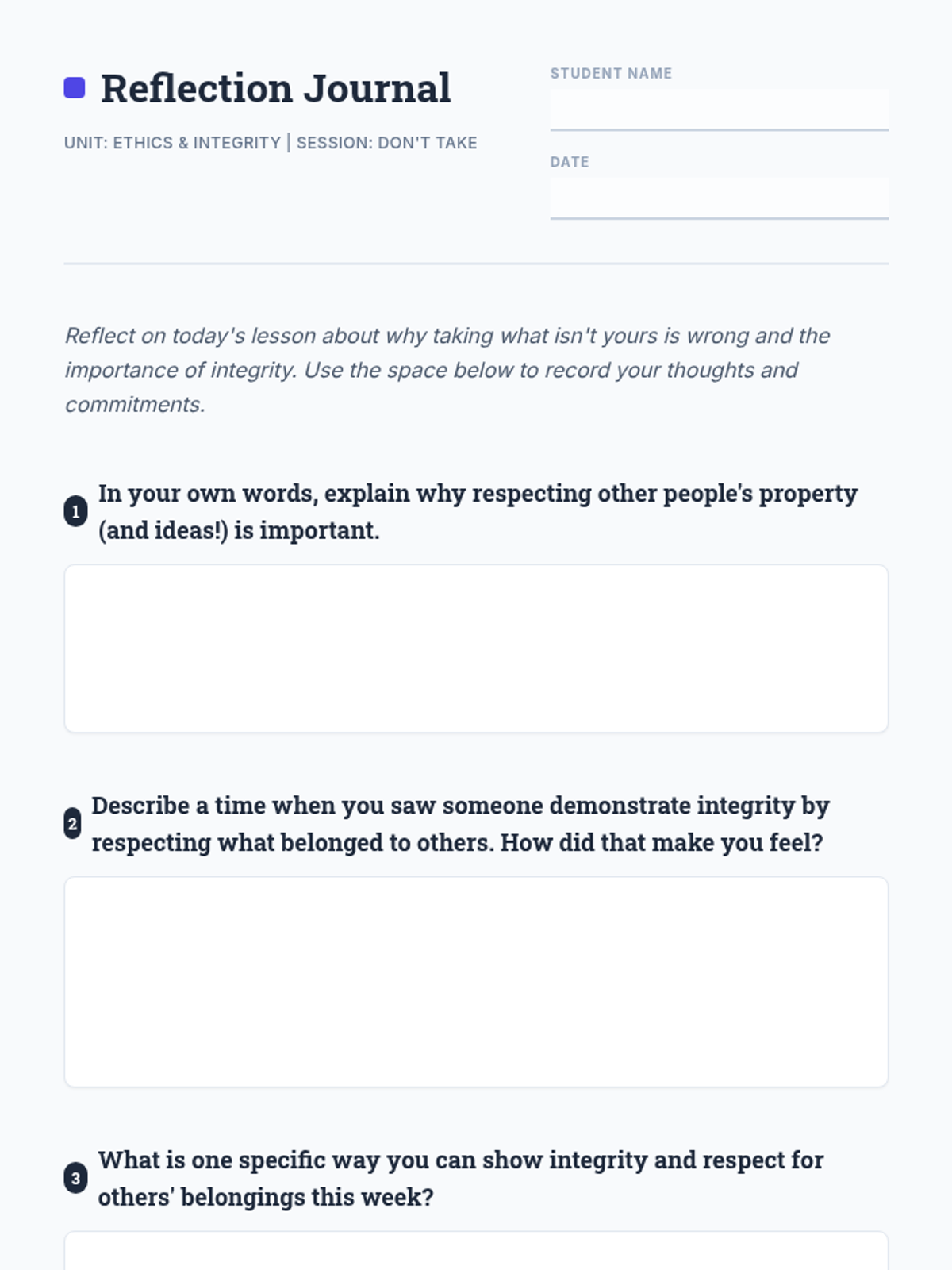This screenshot has width=952, height=1270.
Task: Click the Unit: Ethics & Integrity text
Action: [172, 143]
